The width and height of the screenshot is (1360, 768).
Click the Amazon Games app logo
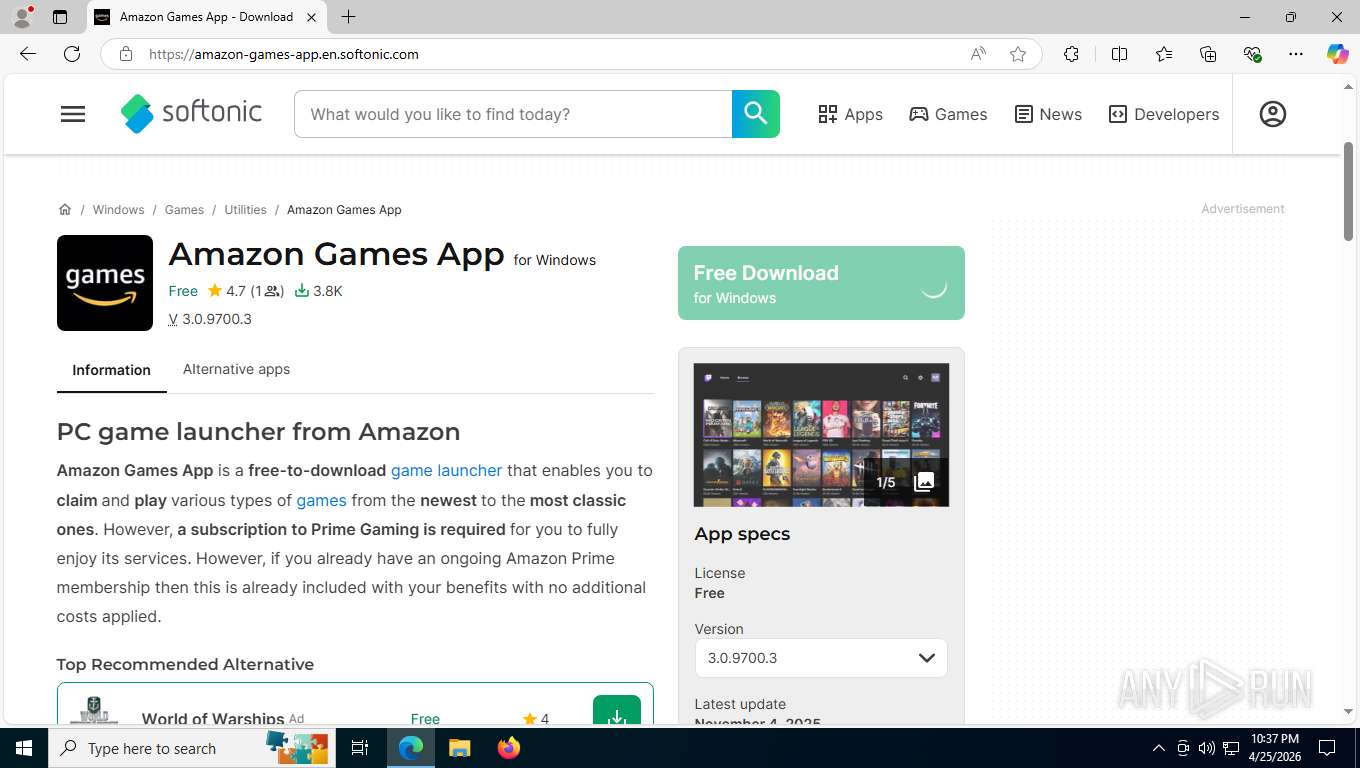(x=105, y=283)
